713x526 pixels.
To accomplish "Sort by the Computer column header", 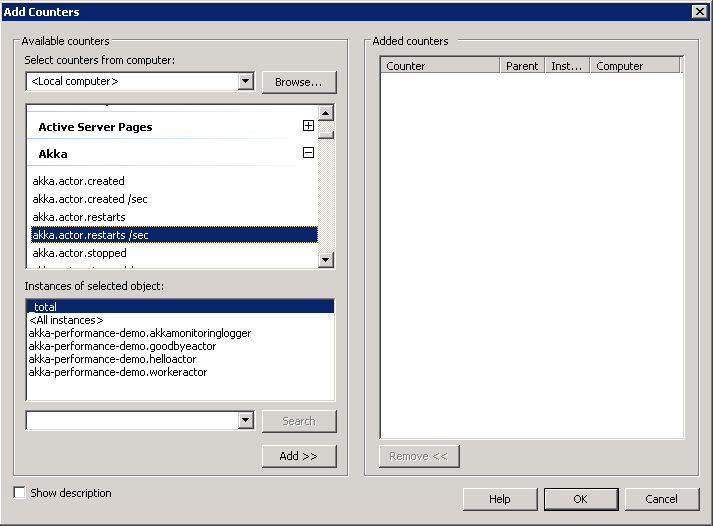I will click(x=635, y=65).
